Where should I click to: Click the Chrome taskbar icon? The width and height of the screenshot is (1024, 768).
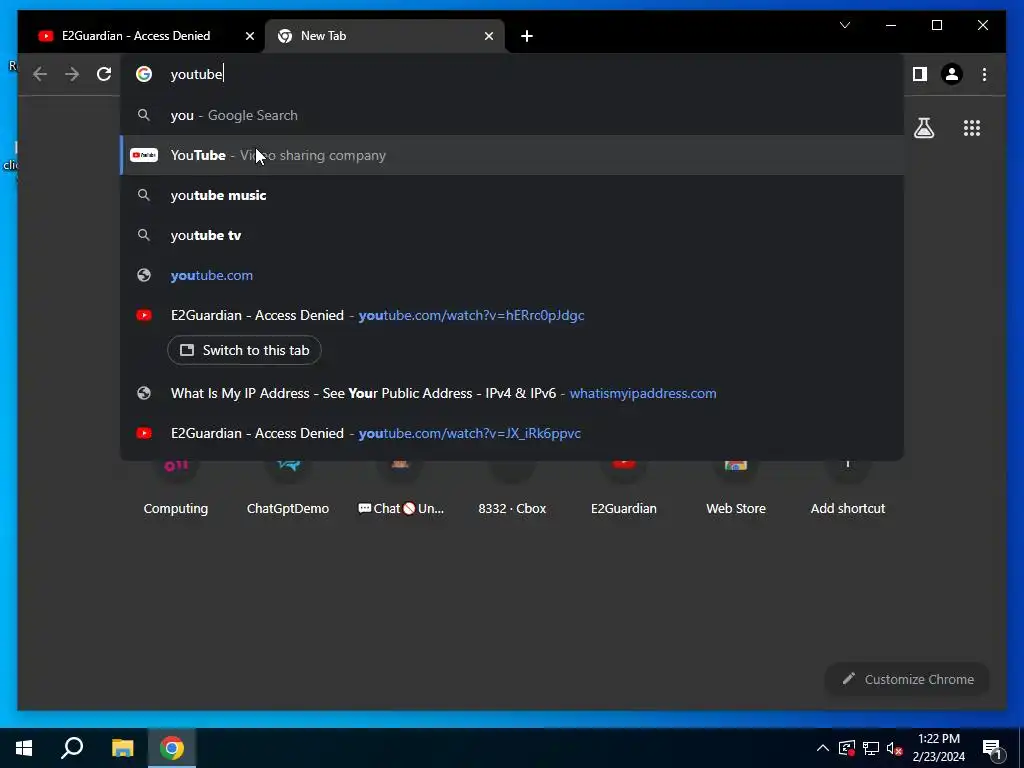point(172,748)
